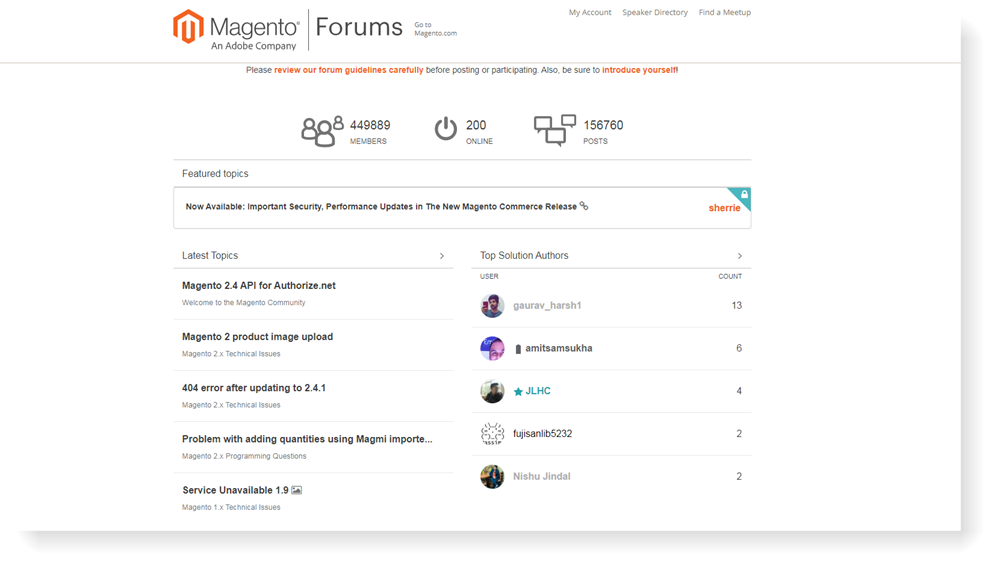
Task: Open Problem with adding quantities using Magmi topic
Action: pyautogui.click(x=307, y=439)
